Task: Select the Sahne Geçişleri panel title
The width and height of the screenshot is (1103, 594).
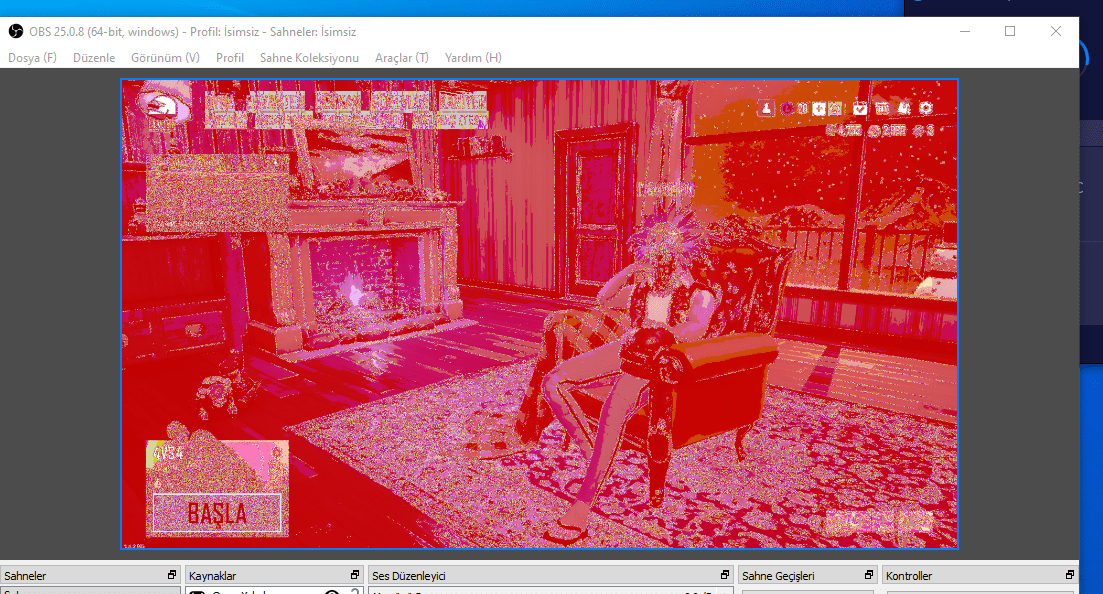Action: [x=778, y=576]
